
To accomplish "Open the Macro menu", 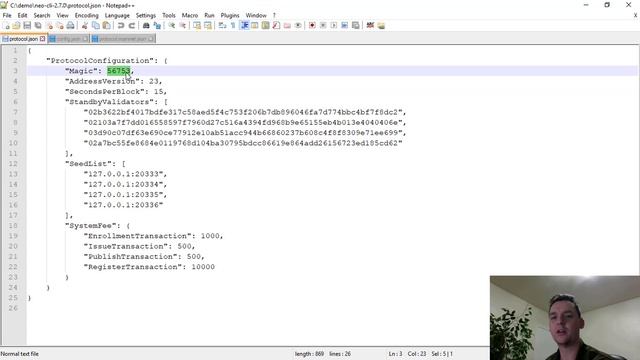I will coord(190,15).
